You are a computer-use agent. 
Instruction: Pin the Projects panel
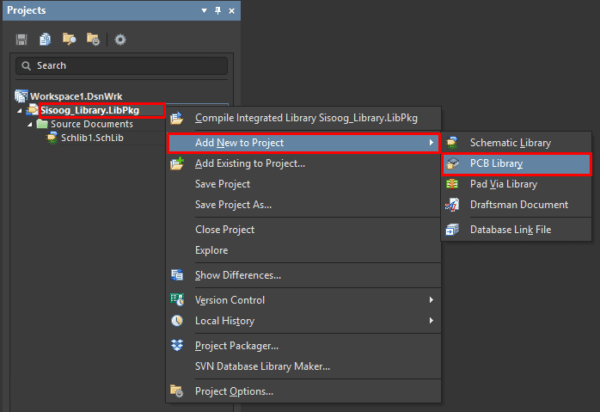tap(218, 11)
